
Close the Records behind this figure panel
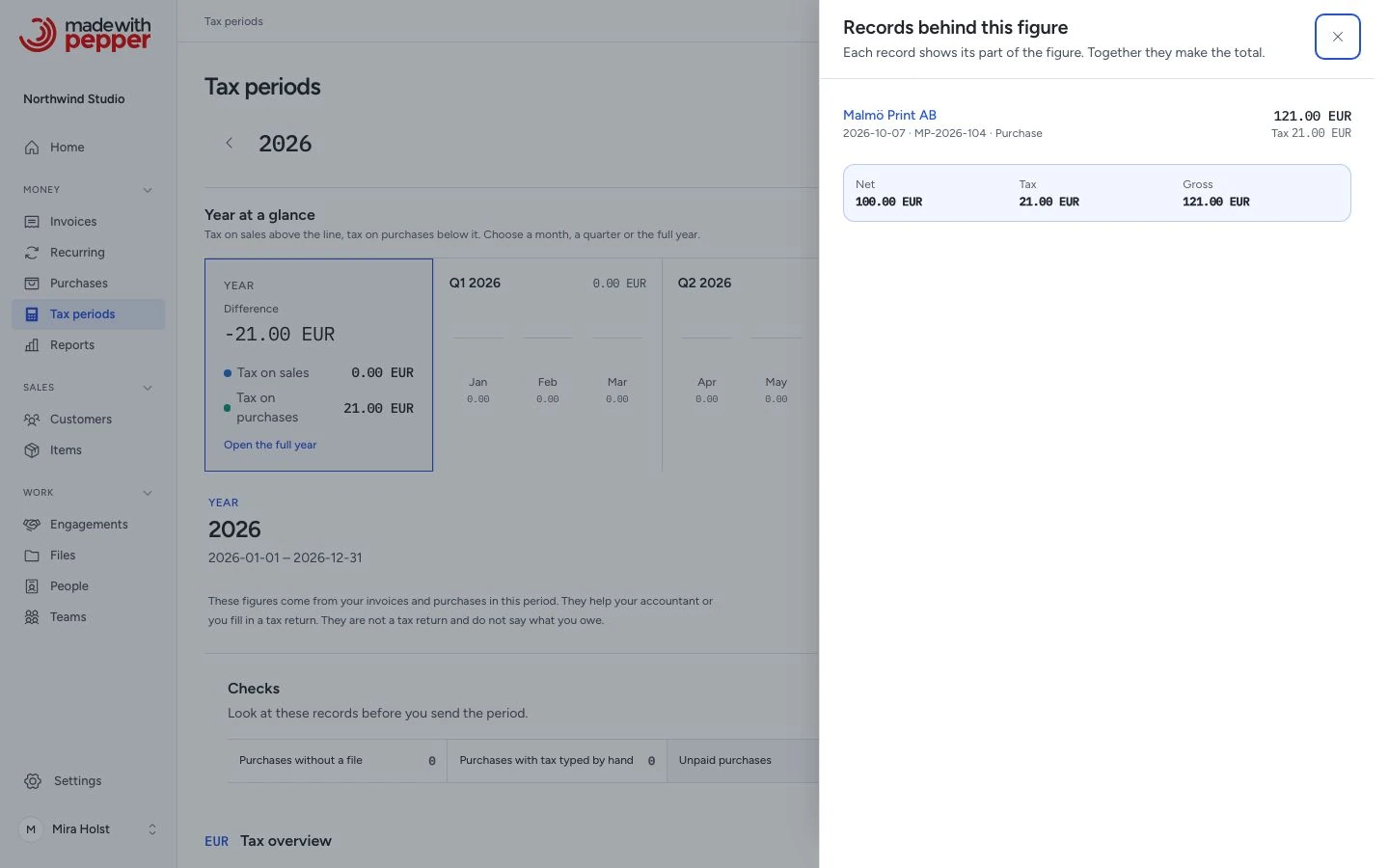point(1337,37)
